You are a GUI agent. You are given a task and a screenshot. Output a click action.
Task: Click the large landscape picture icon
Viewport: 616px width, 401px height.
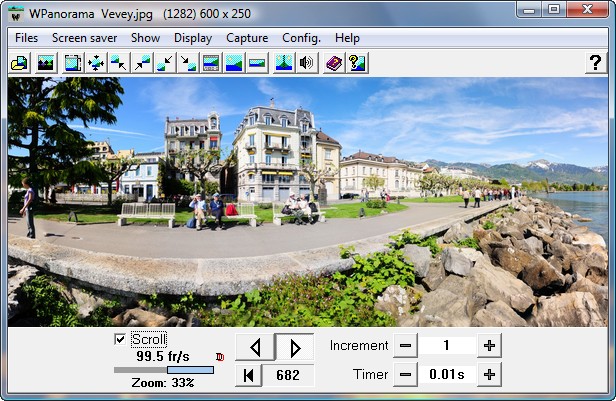coord(234,63)
